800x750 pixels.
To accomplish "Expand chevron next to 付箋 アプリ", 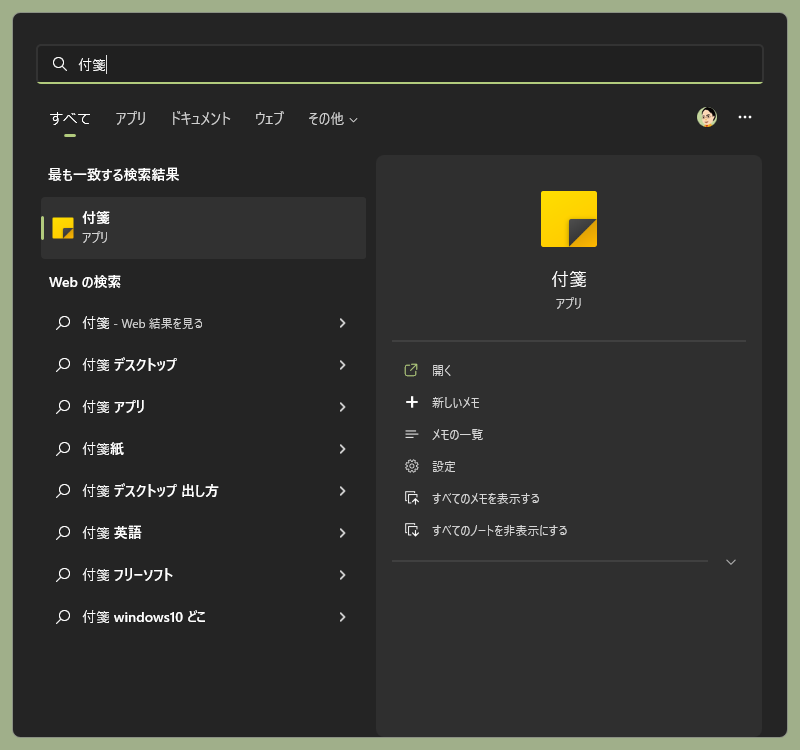I will pyautogui.click(x=343, y=407).
